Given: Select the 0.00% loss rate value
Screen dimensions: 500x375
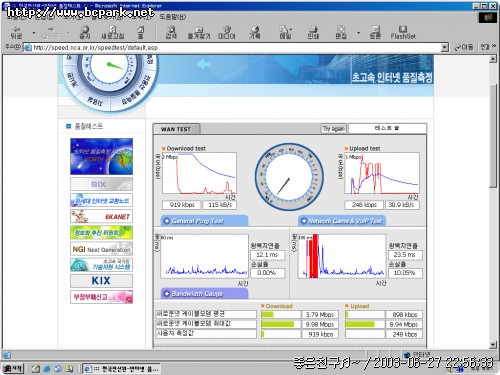Looking at the screenshot, I should coord(267,273).
